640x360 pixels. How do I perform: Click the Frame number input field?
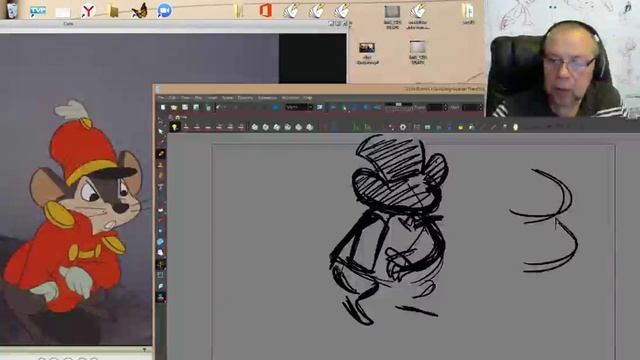click(x=434, y=107)
